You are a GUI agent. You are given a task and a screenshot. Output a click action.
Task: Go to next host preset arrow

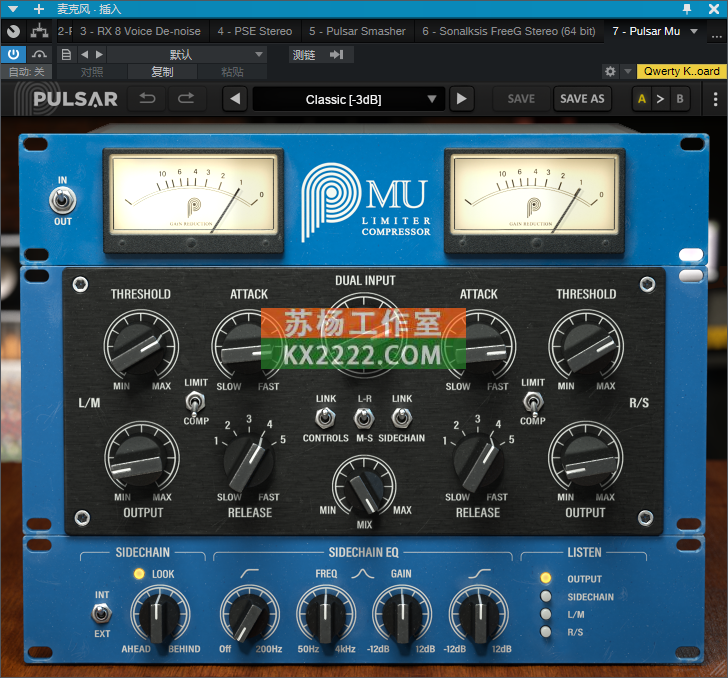coord(99,55)
